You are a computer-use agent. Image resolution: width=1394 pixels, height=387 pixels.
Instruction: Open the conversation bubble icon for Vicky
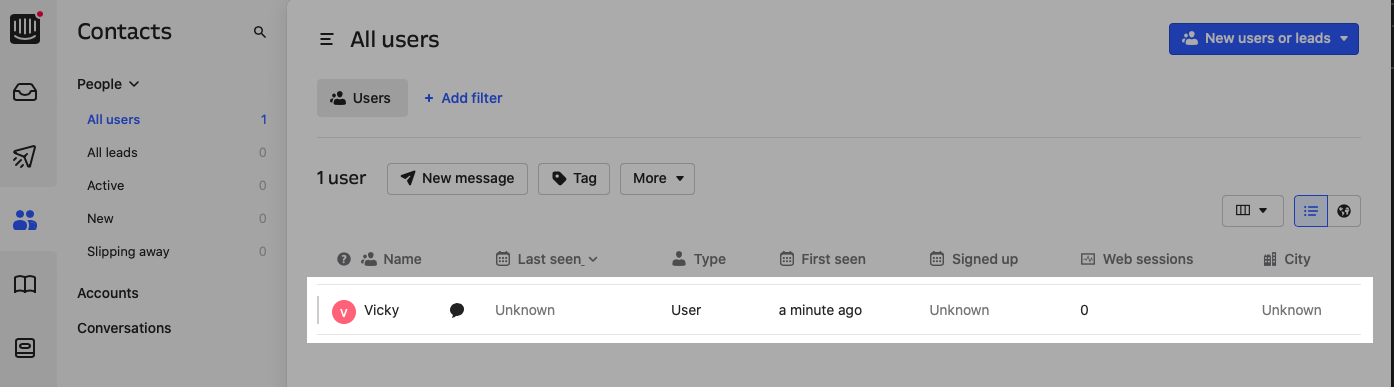click(457, 310)
